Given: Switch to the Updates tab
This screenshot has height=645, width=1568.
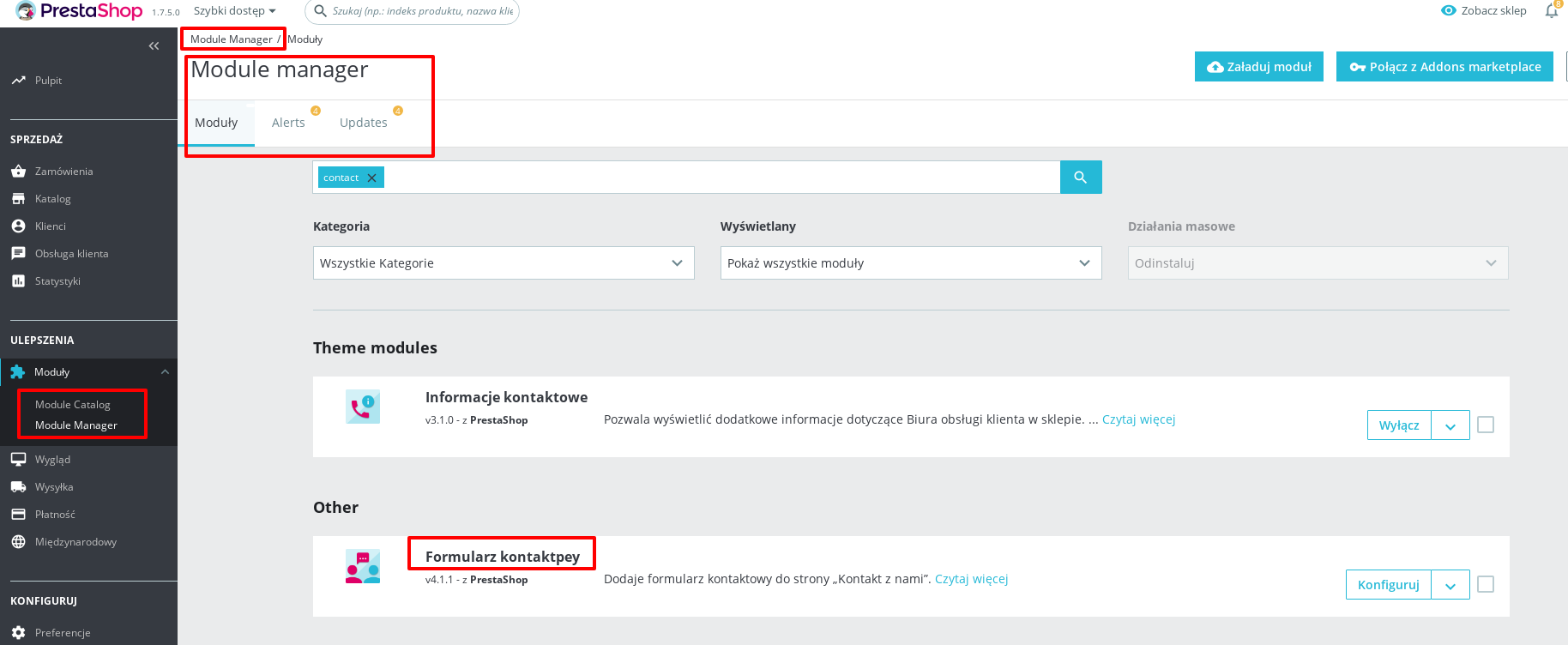Looking at the screenshot, I should coord(364,123).
